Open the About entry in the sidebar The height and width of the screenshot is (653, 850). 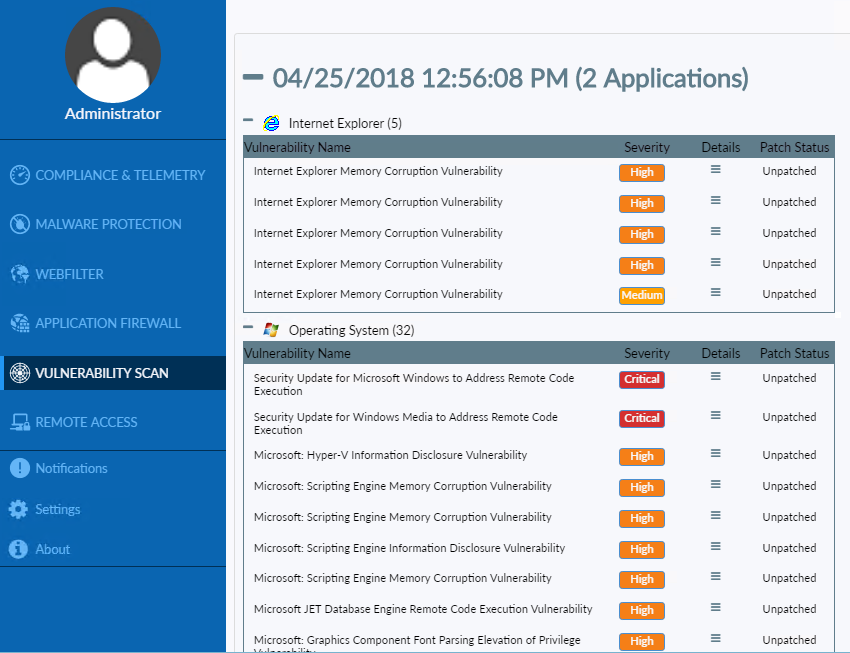tap(52, 548)
